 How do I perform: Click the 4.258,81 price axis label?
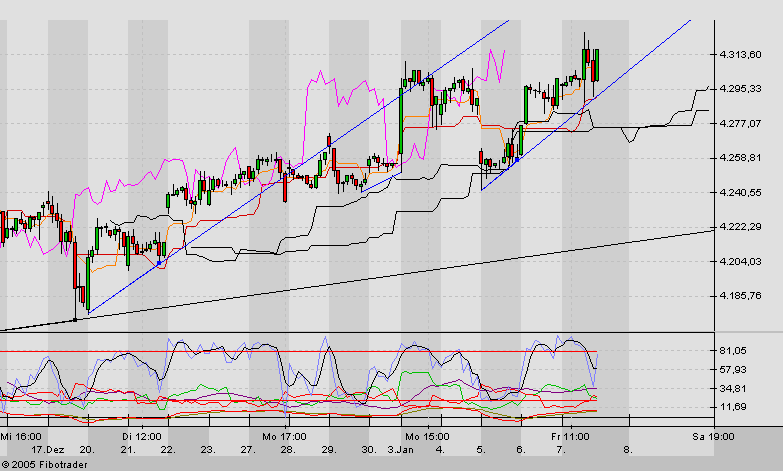click(741, 158)
